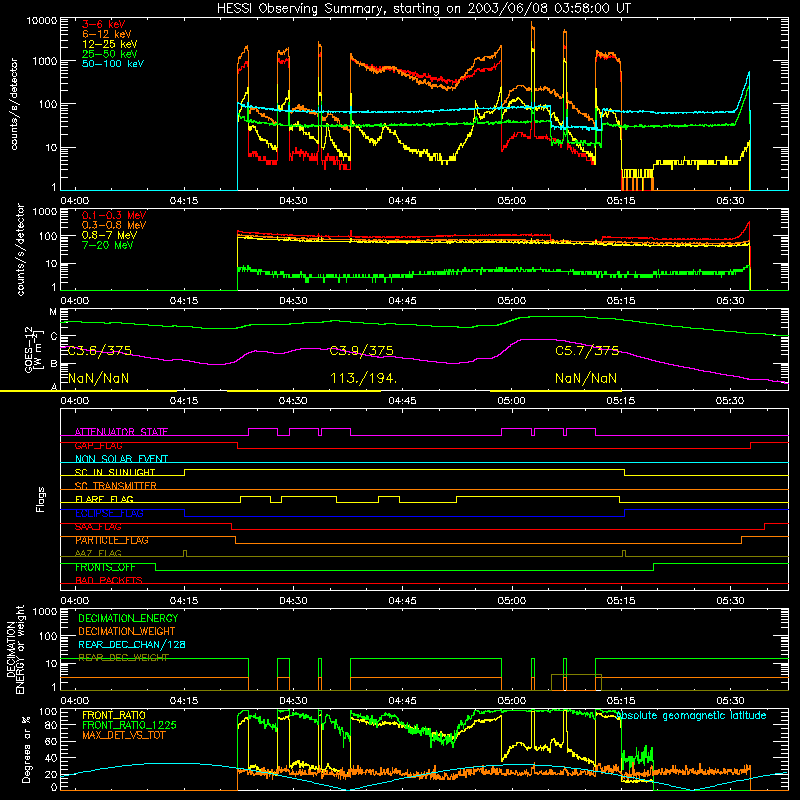Select the PARTICLE_FLAG label
This screenshot has width=800, height=800.
(112, 540)
